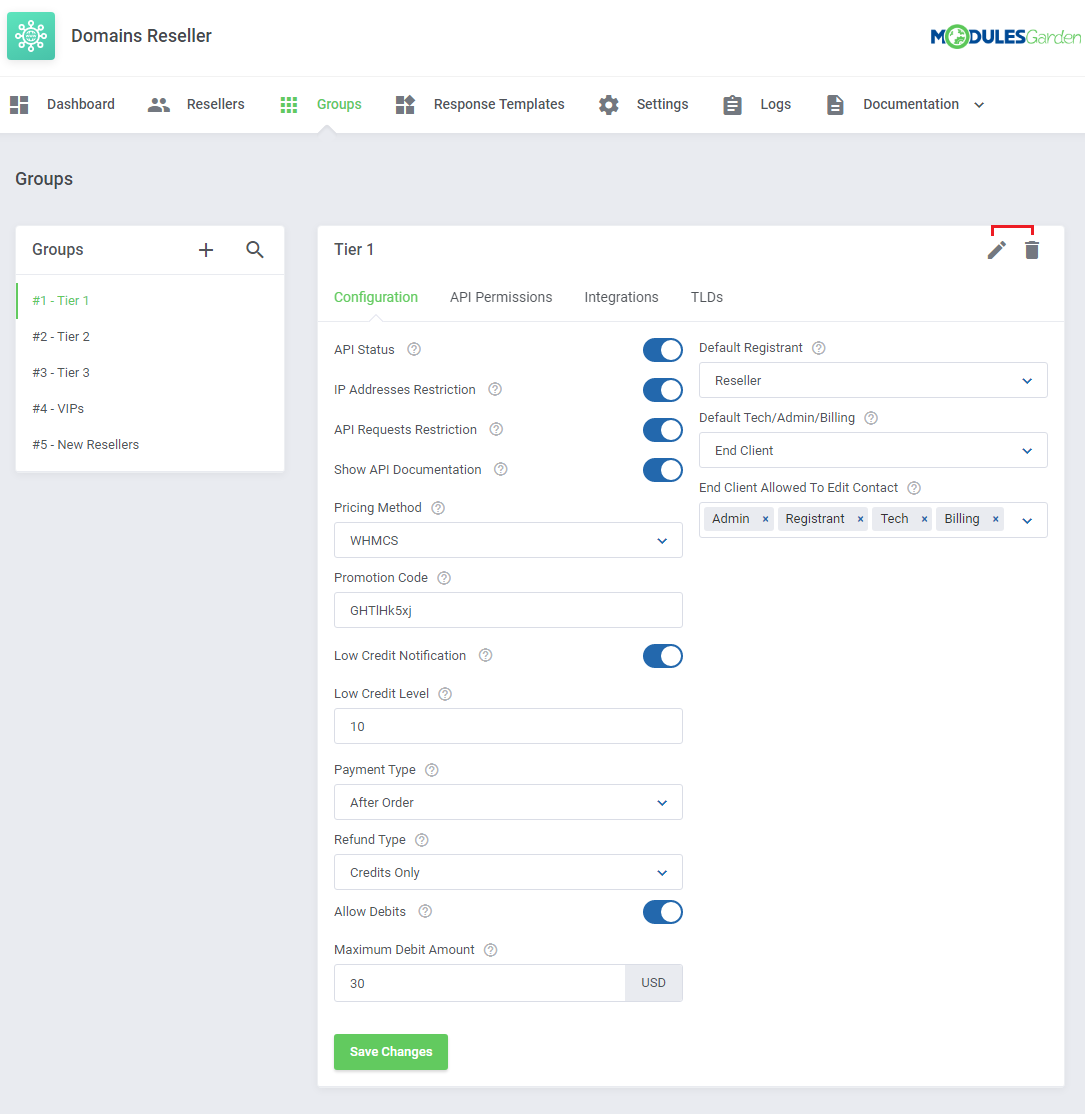
Task: Click the Dashboard grid icon
Action: click(x=19, y=104)
